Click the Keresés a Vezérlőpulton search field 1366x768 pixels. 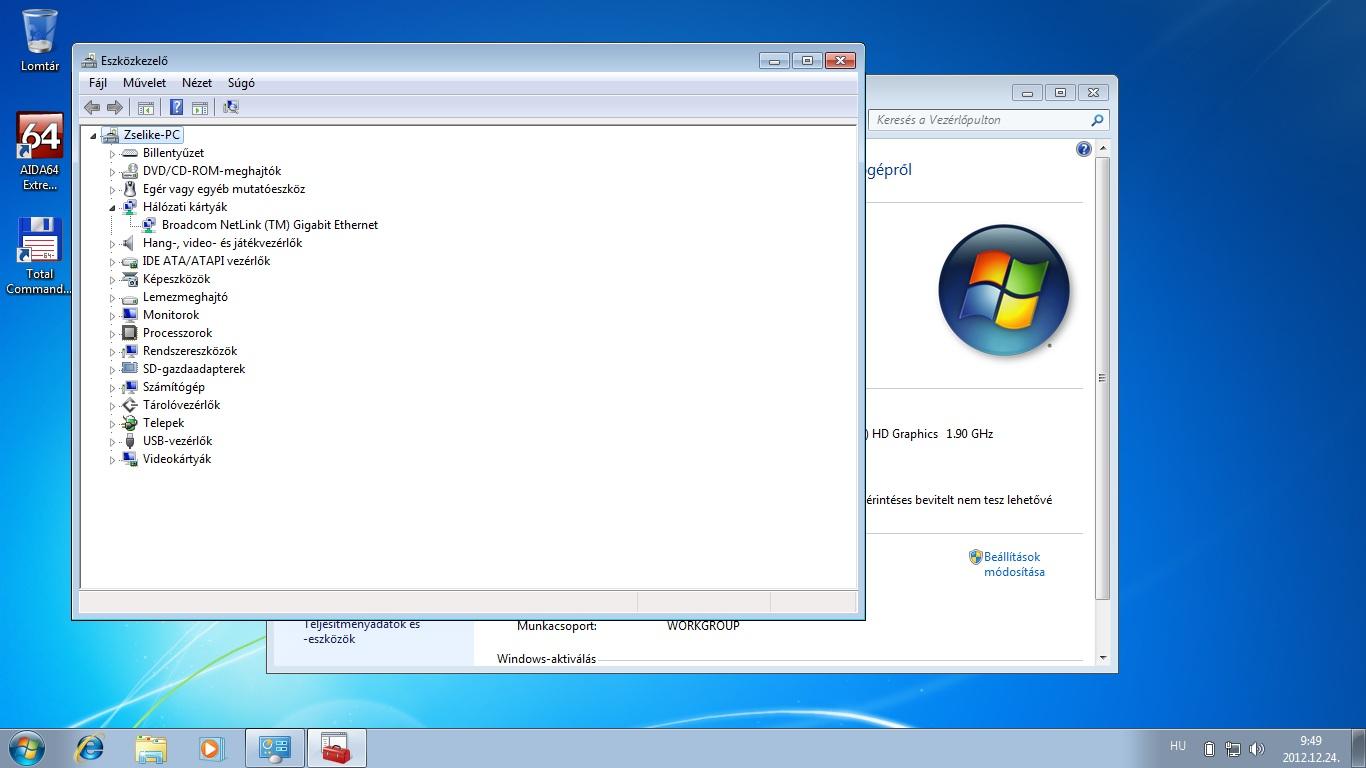tap(979, 120)
